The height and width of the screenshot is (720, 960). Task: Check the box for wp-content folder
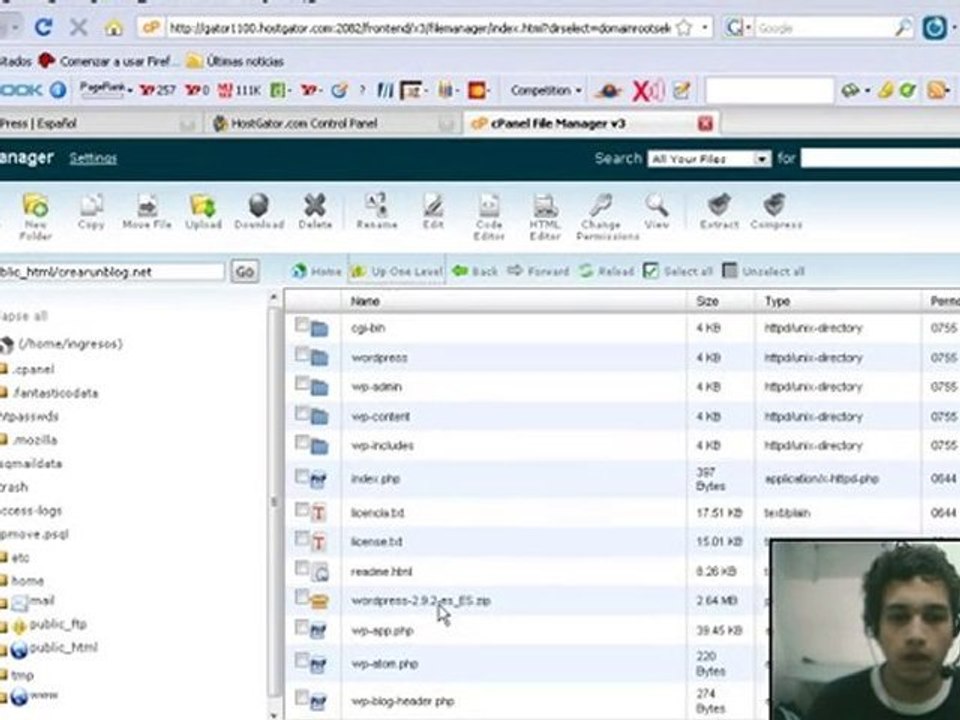[301, 413]
